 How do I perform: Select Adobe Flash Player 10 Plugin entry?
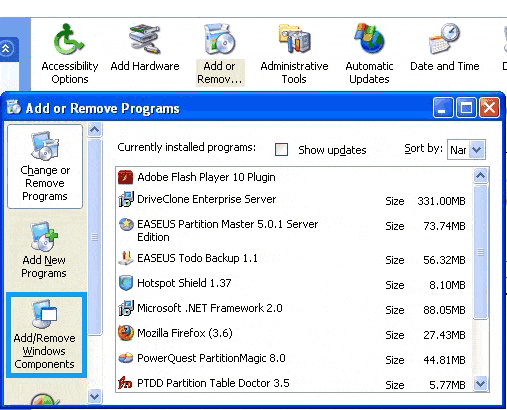[294, 177]
